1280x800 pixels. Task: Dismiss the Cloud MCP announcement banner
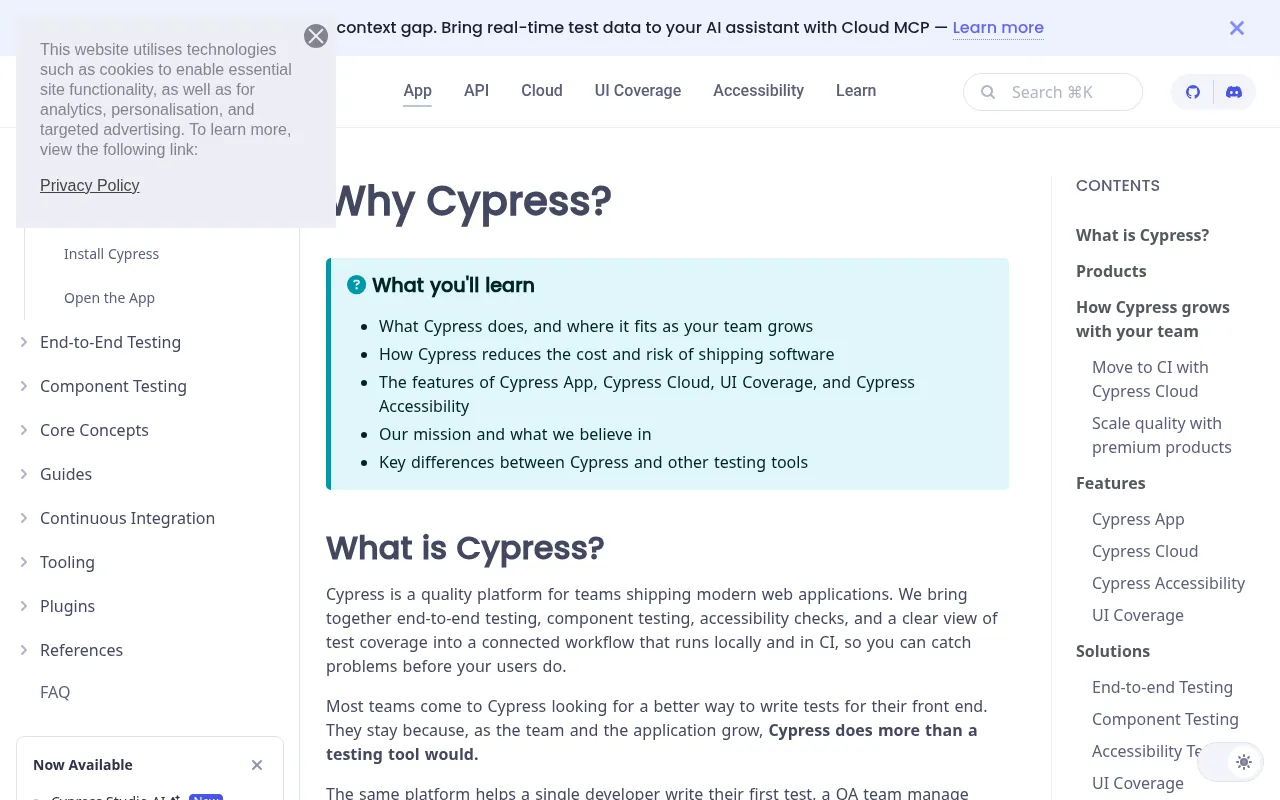coord(1237,28)
